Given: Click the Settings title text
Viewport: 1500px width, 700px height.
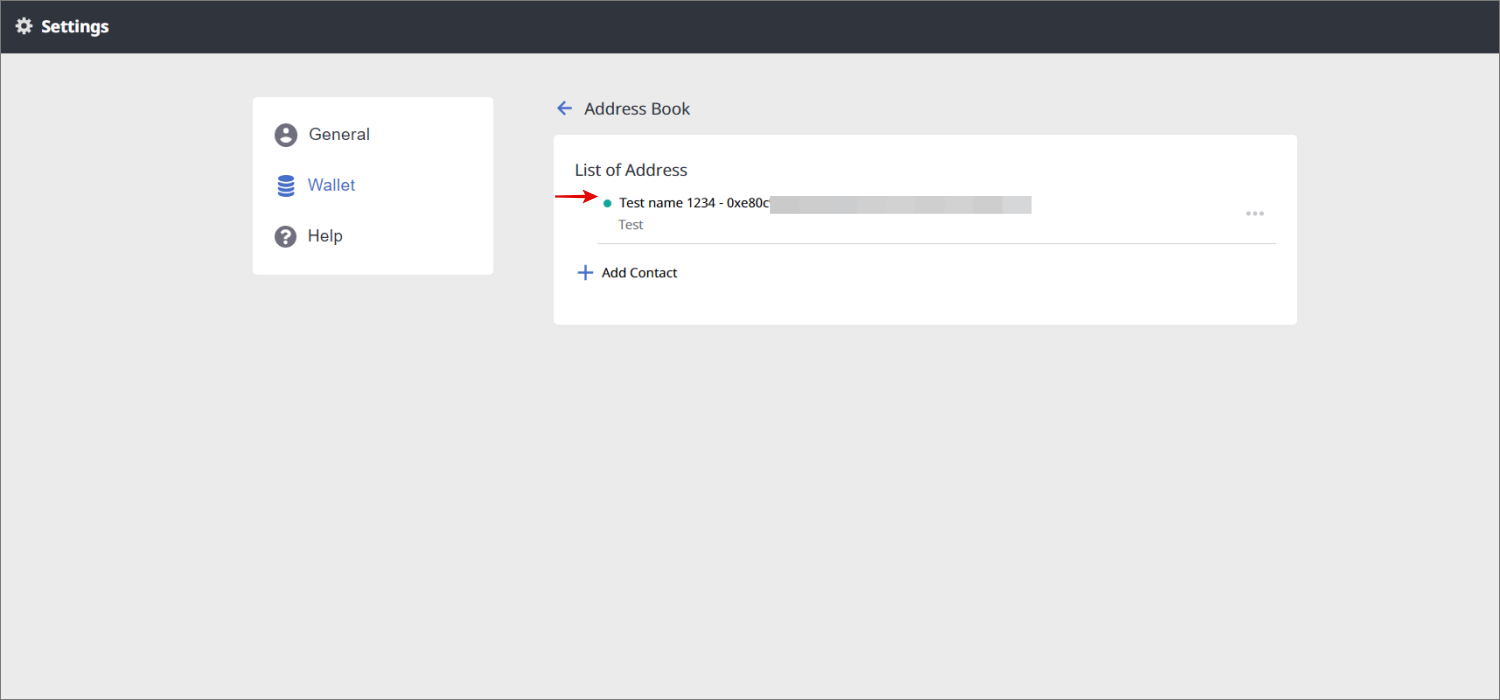Looking at the screenshot, I should [x=75, y=27].
